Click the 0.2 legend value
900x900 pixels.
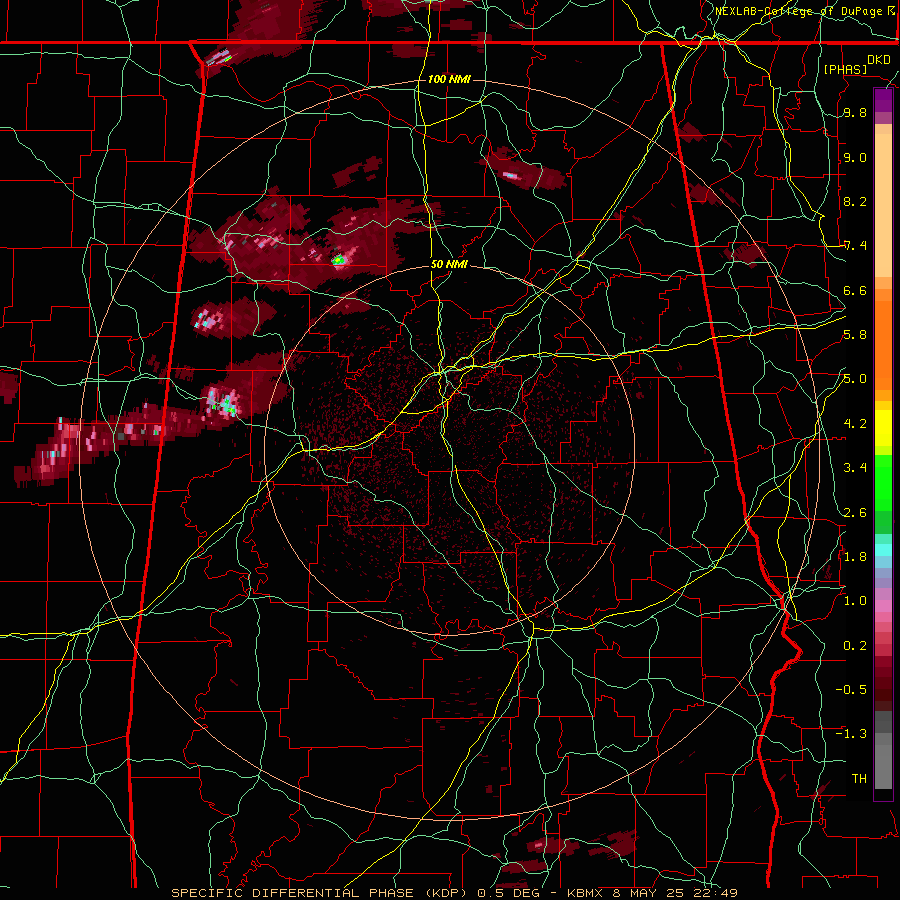(855, 646)
